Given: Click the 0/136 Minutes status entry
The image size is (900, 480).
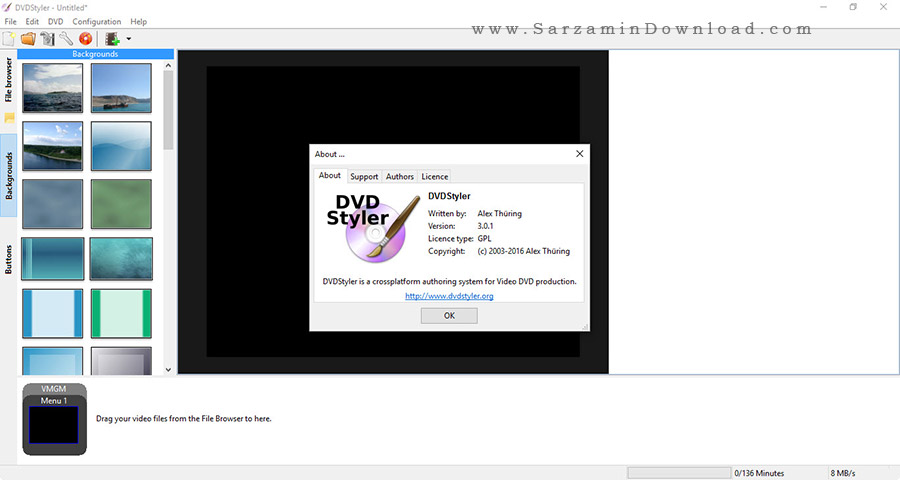Looking at the screenshot, I should (759, 473).
